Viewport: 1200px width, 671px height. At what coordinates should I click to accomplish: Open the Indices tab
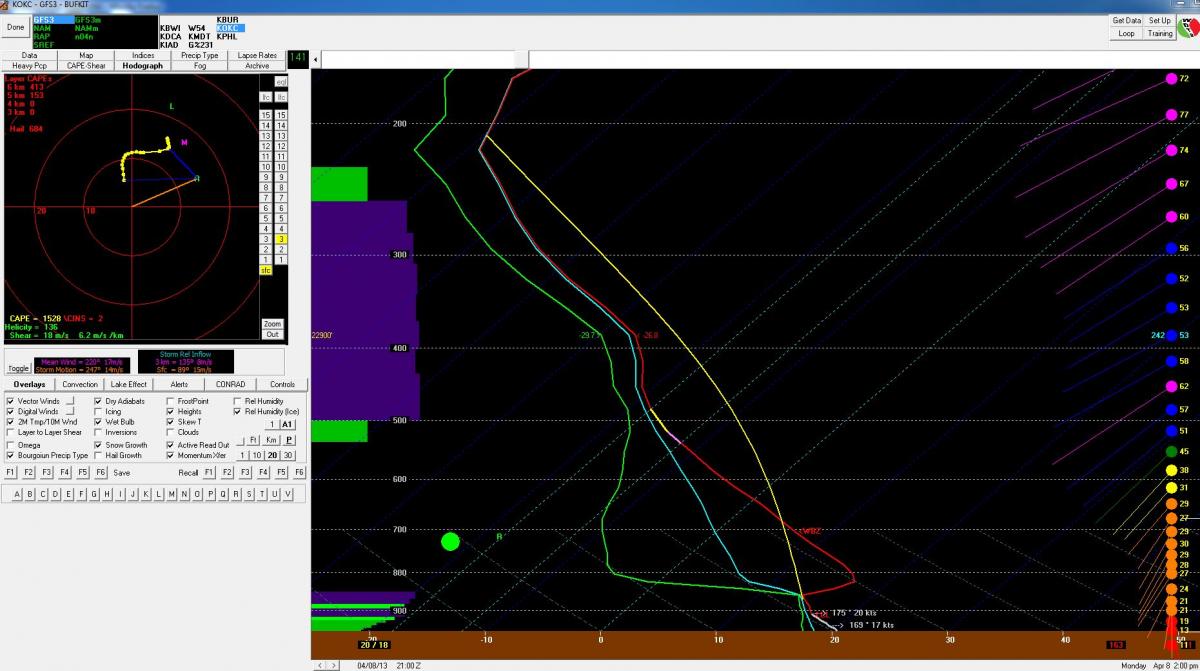143,56
